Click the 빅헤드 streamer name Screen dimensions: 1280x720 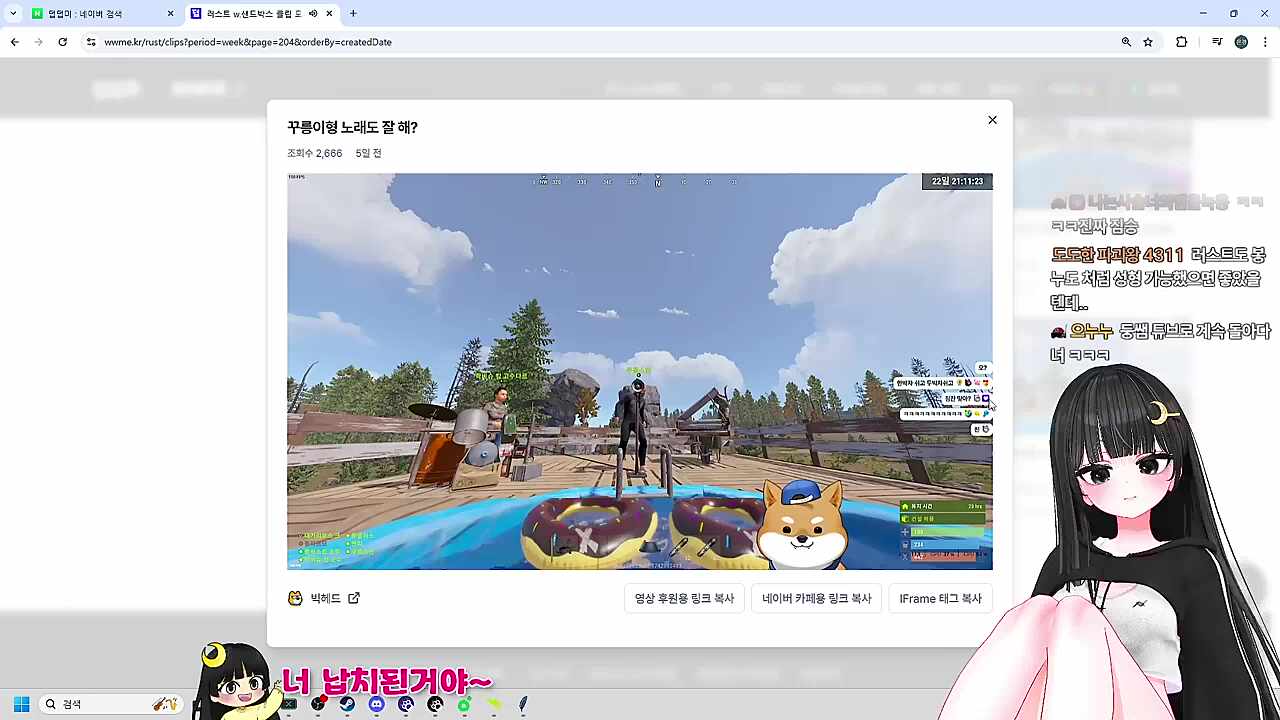click(x=325, y=598)
